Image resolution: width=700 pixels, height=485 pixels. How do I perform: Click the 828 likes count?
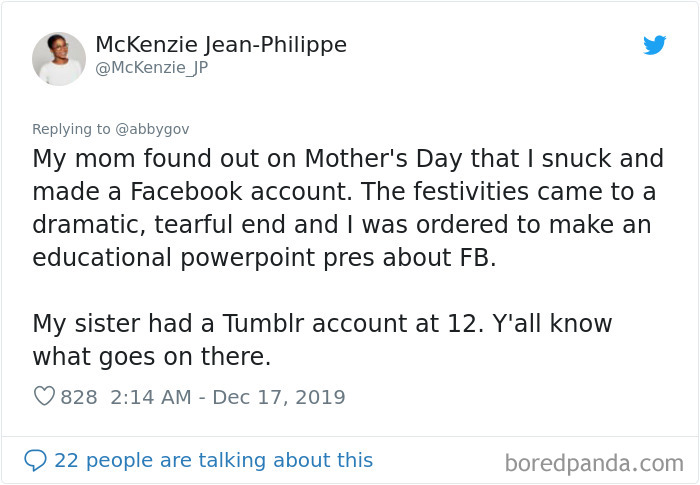tap(79, 397)
